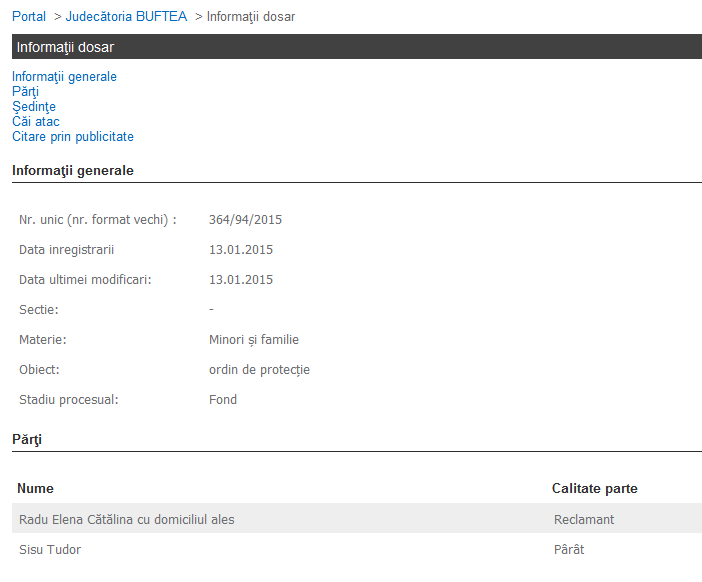The image size is (702, 582).
Task: Click the Informații generale navigation link
Action: coord(64,77)
